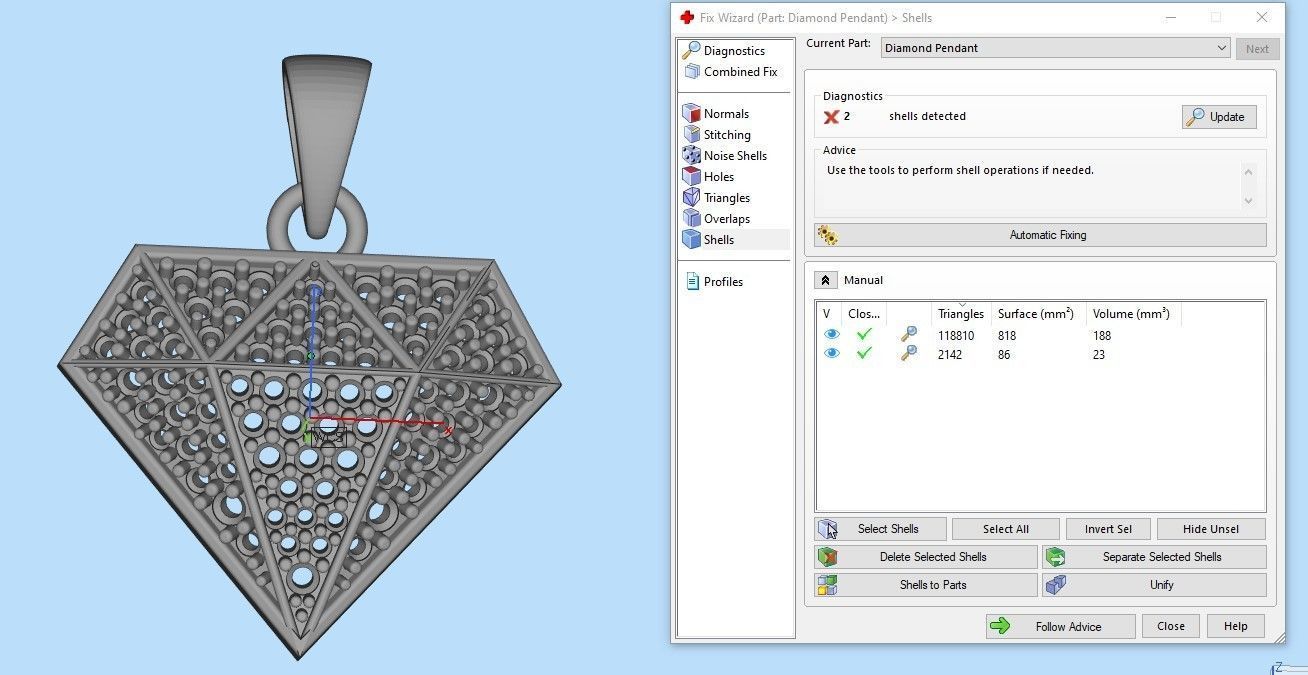Convert Shells to Parts
This screenshot has width=1308, height=675.
926,585
